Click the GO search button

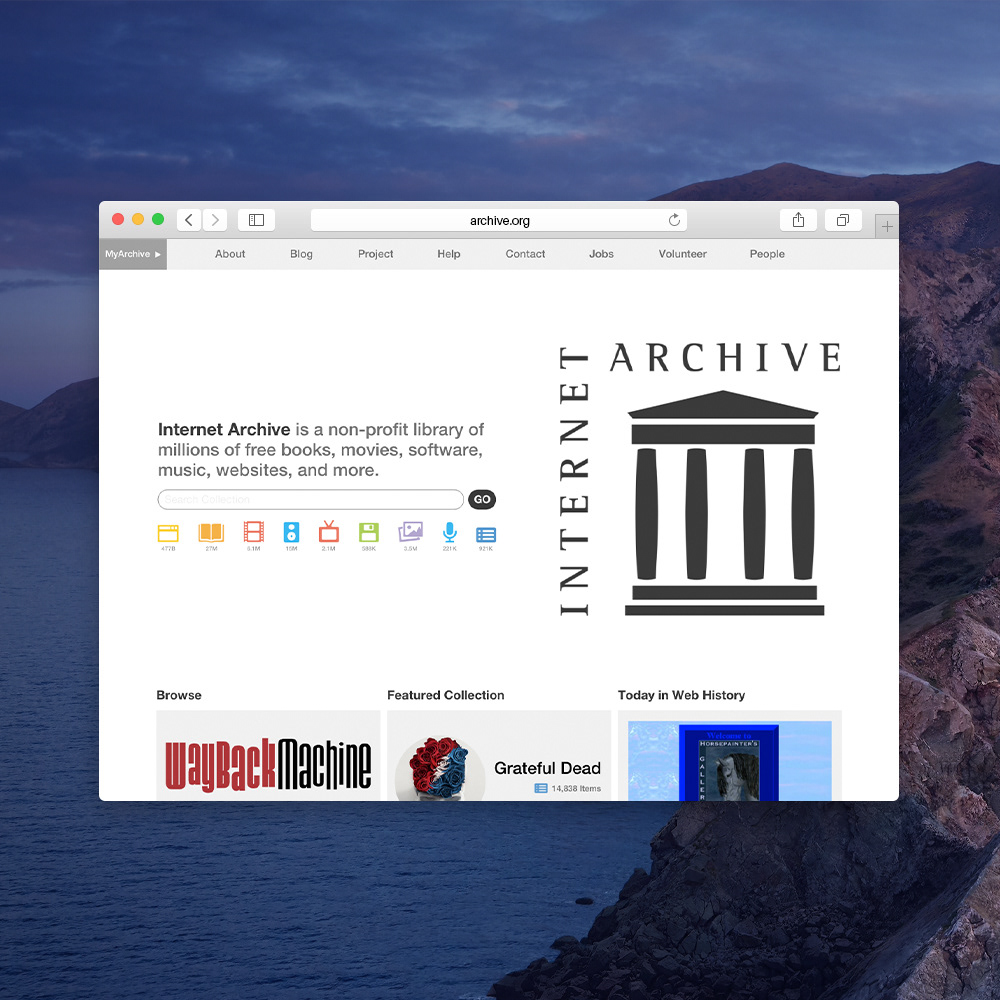[x=482, y=499]
